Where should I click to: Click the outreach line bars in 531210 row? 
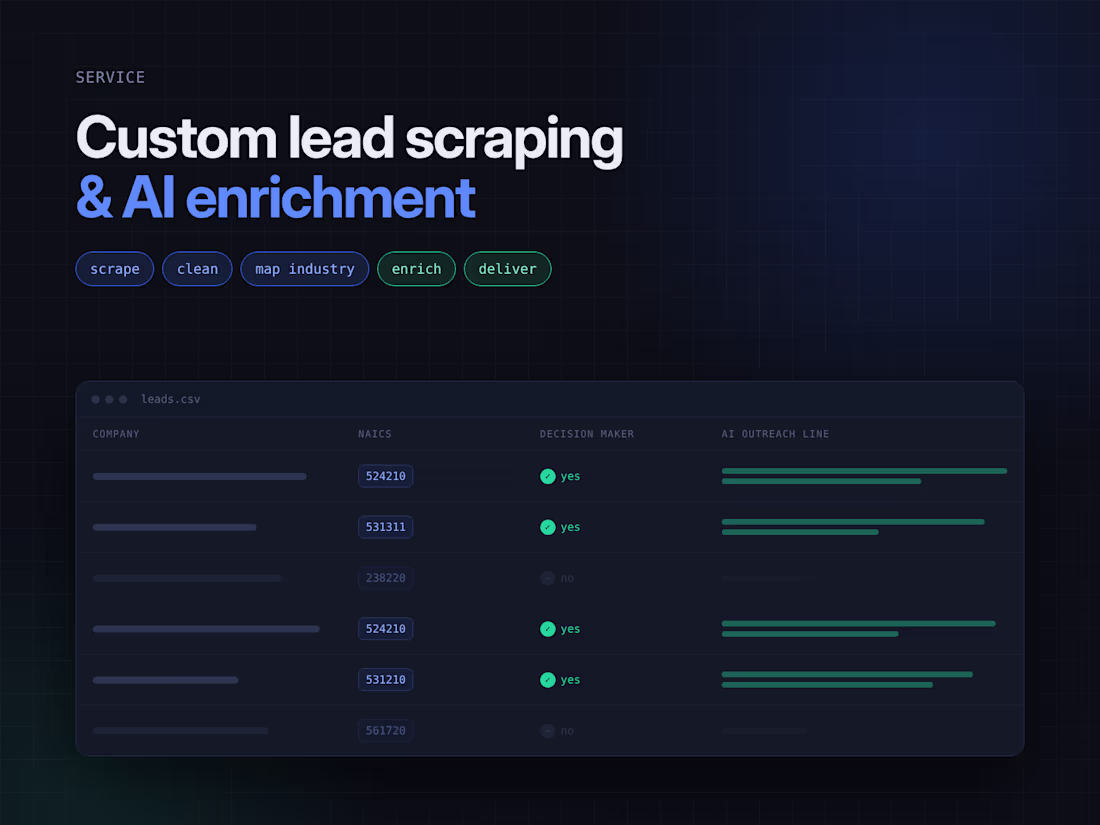847,680
